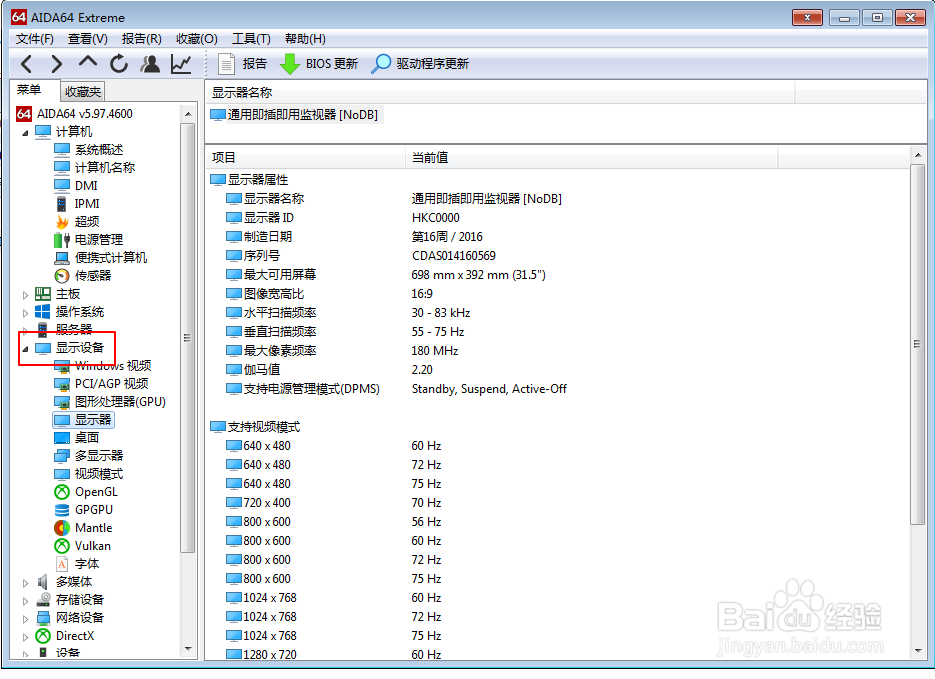Expand the 多媒体 tree node
Screen dimensions: 935x679
[x=25, y=582]
